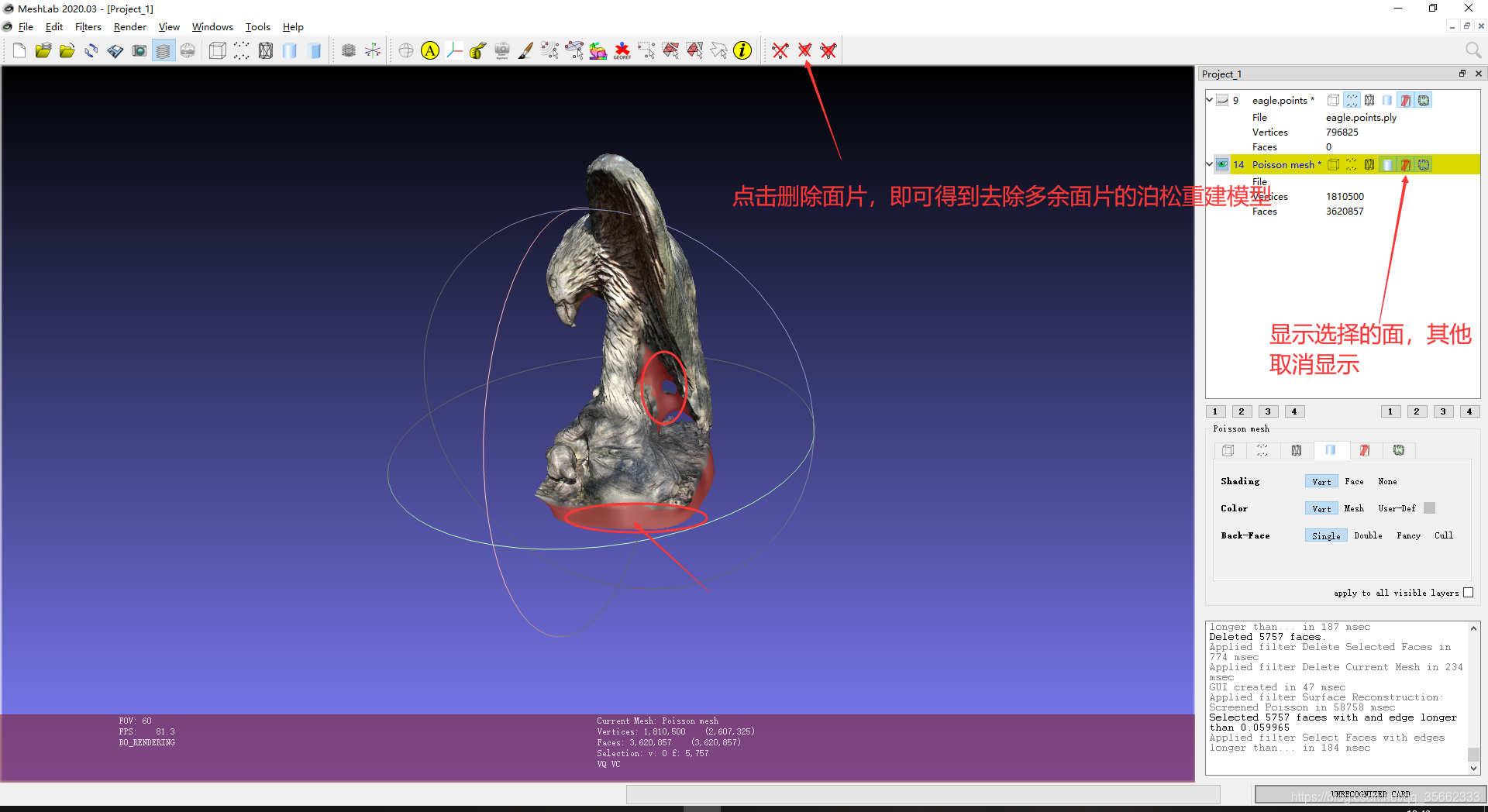Viewport: 1488px width, 812px height.
Task: Pick the gray User-Def color swatch
Action: [x=1430, y=508]
